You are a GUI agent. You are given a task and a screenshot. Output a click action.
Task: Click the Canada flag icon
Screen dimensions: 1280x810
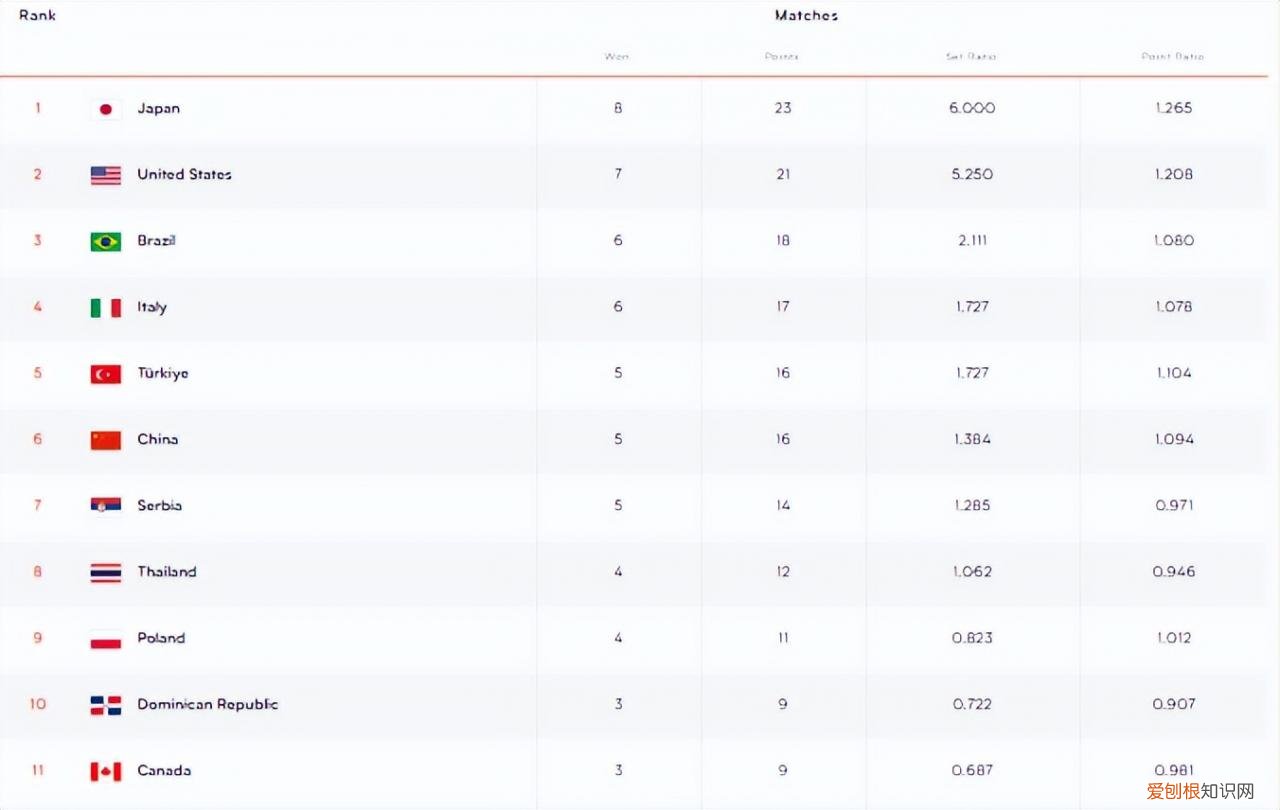pos(106,771)
